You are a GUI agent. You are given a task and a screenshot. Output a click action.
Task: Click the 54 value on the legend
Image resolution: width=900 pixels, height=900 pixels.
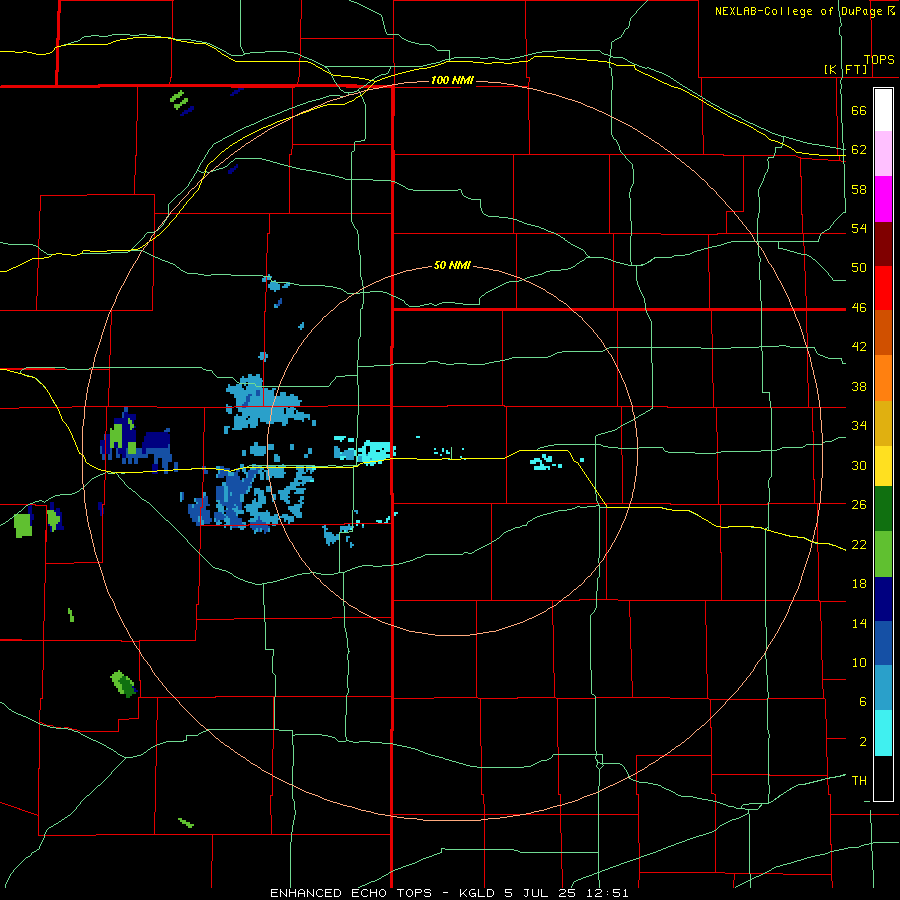tap(859, 228)
